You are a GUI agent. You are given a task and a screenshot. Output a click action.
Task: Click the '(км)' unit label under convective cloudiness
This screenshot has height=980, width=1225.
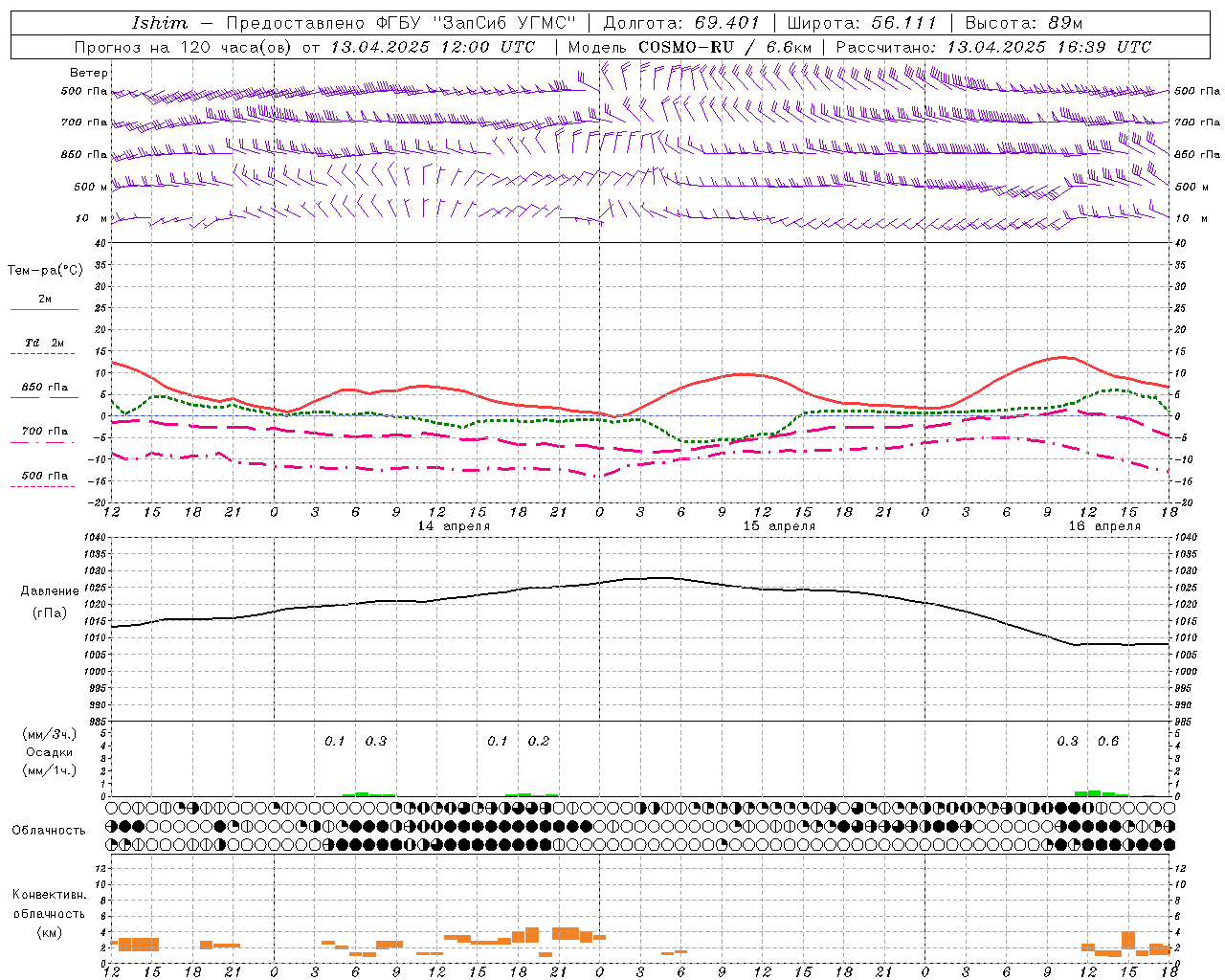coord(50,932)
